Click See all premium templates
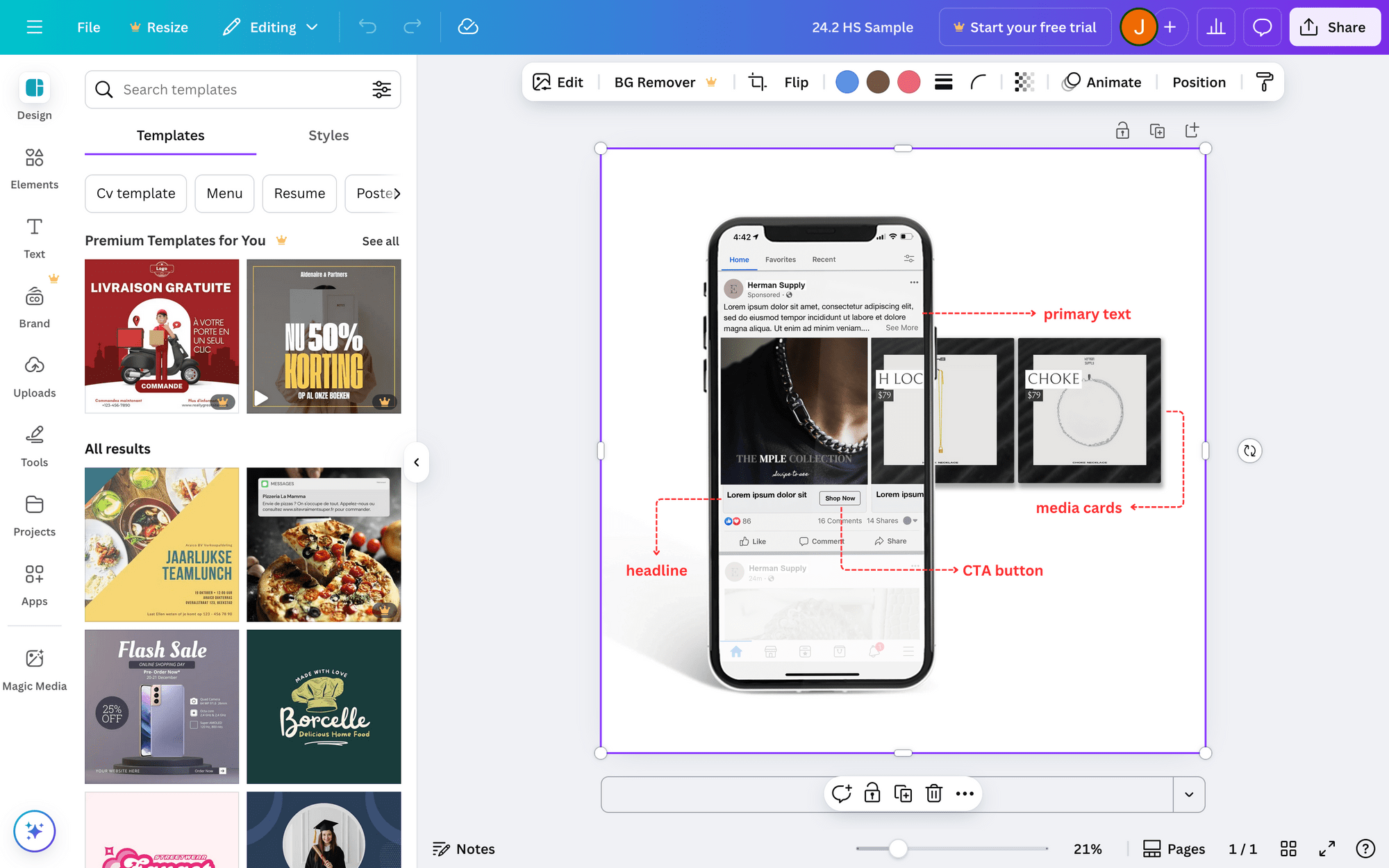Image resolution: width=1389 pixels, height=868 pixels. click(x=380, y=241)
